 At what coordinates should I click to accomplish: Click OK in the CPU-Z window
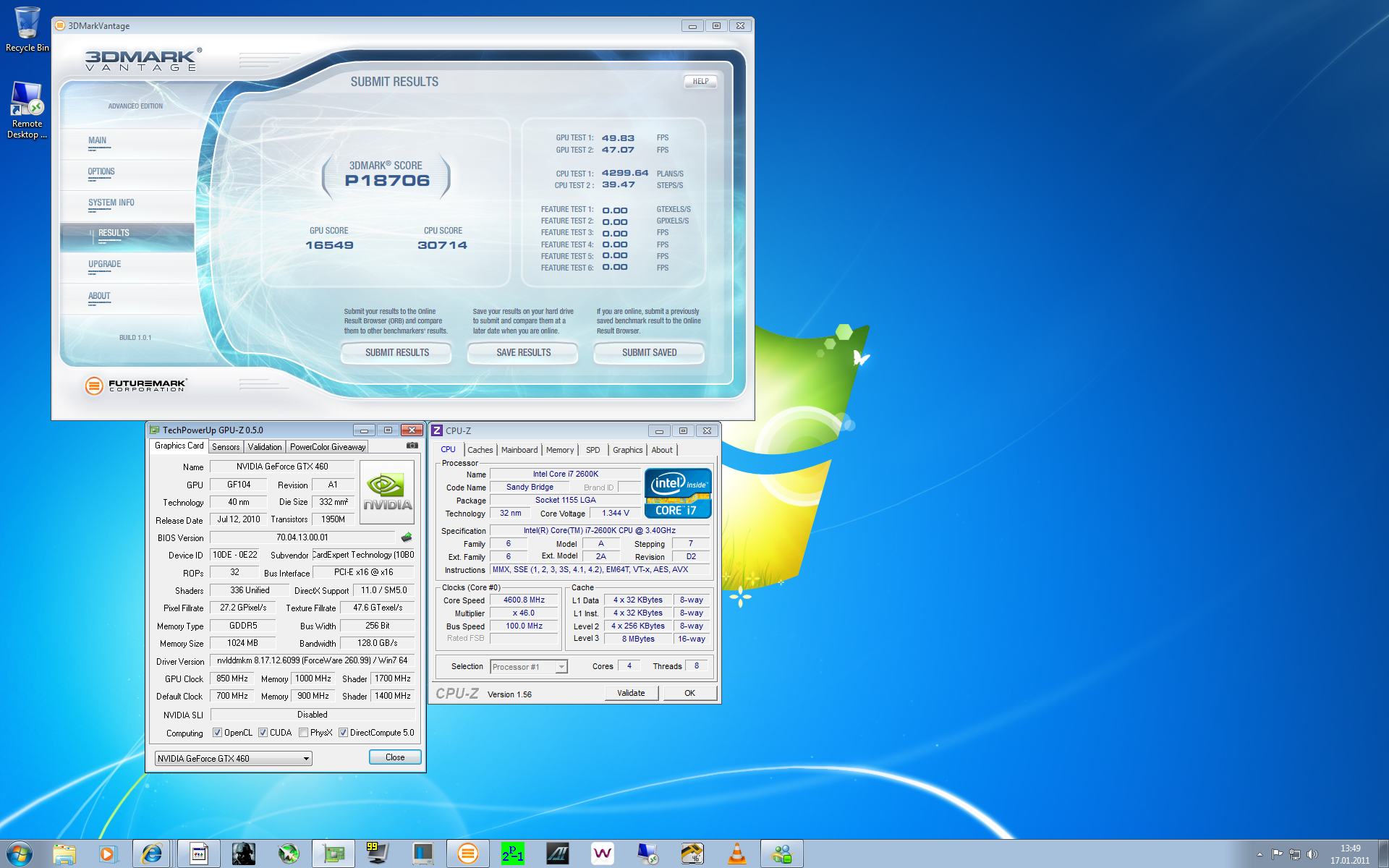[x=689, y=693]
